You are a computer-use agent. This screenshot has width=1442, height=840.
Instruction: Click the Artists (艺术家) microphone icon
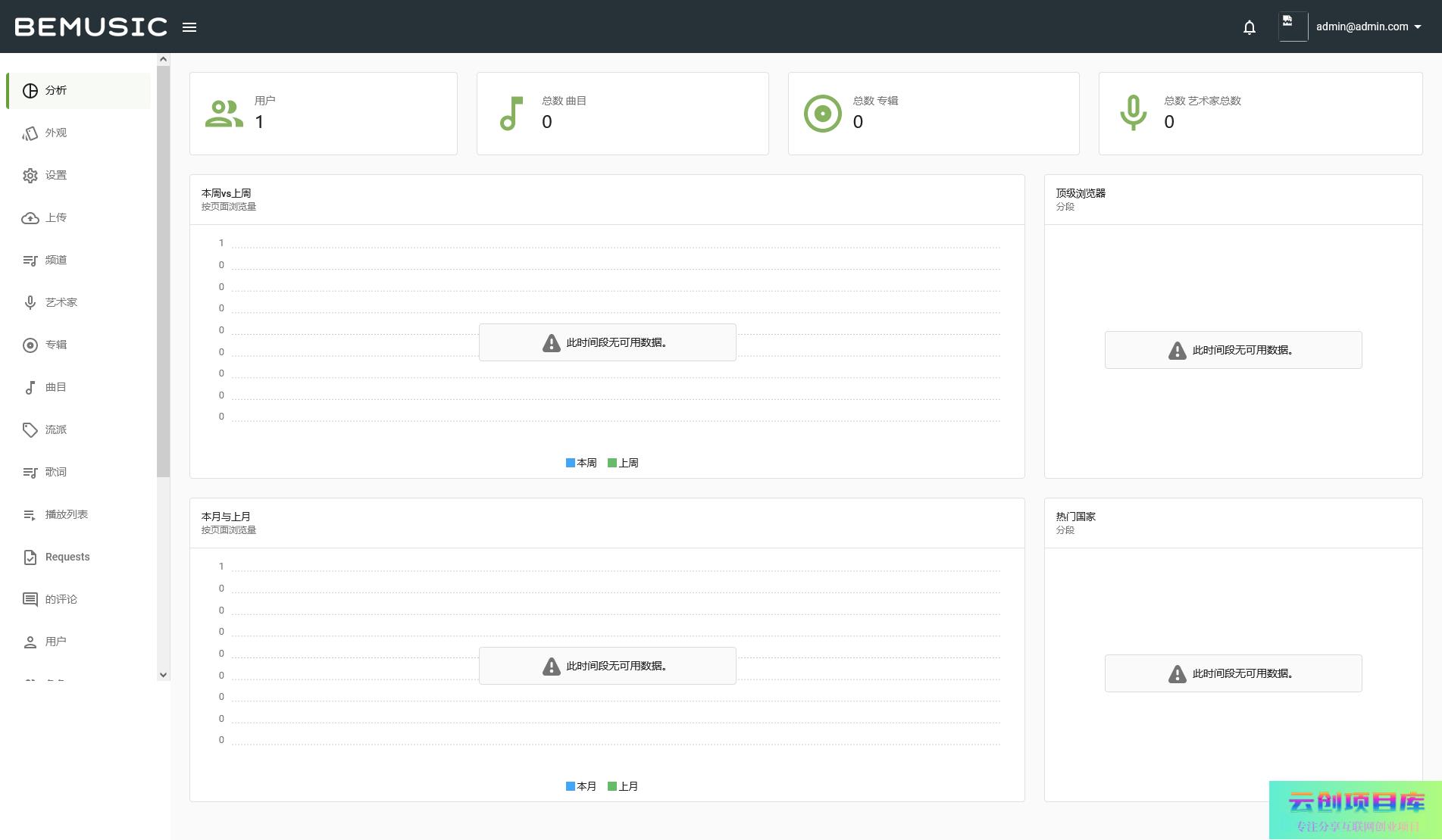coord(30,303)
